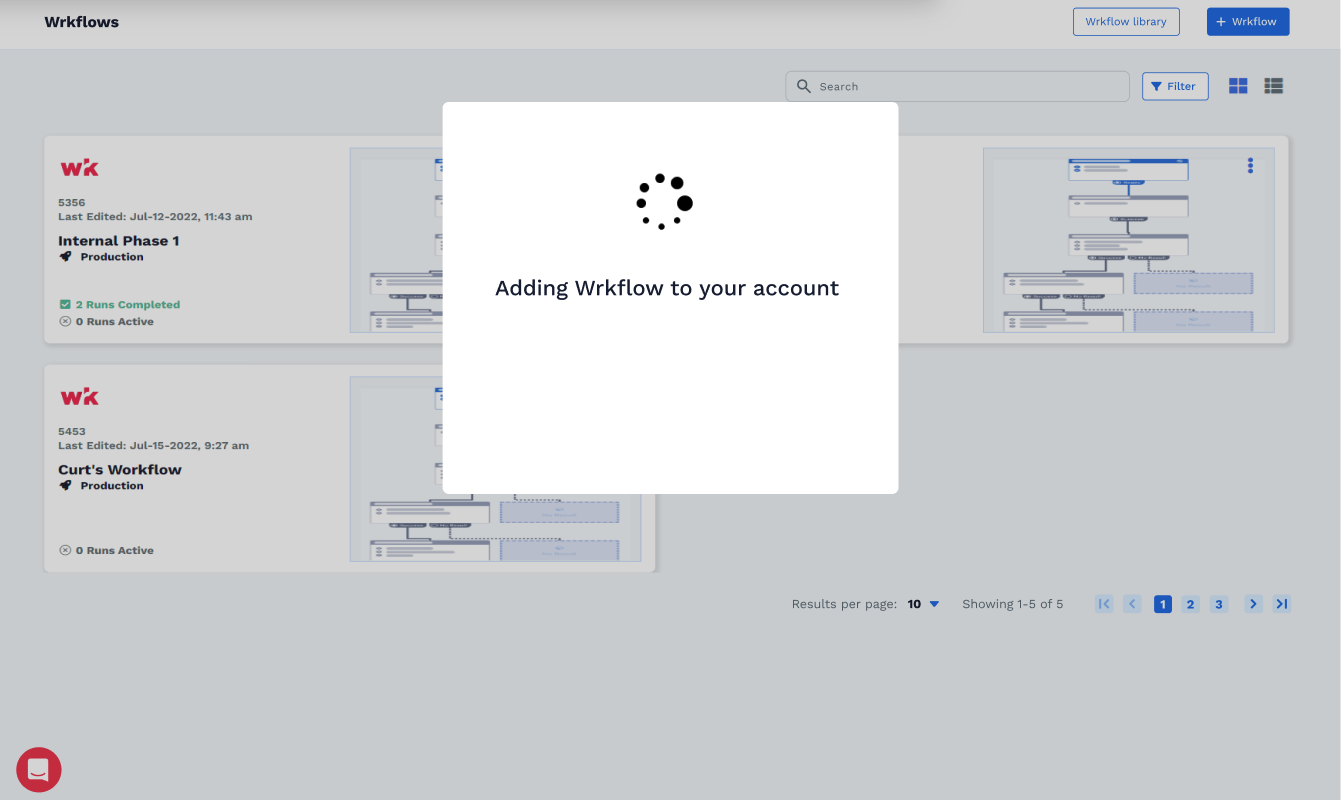This screenshot has height=800, width=1341.
Task: Open Internal Phase 1 workflow diagram thumbnail
Action: (x=396, y=240)
